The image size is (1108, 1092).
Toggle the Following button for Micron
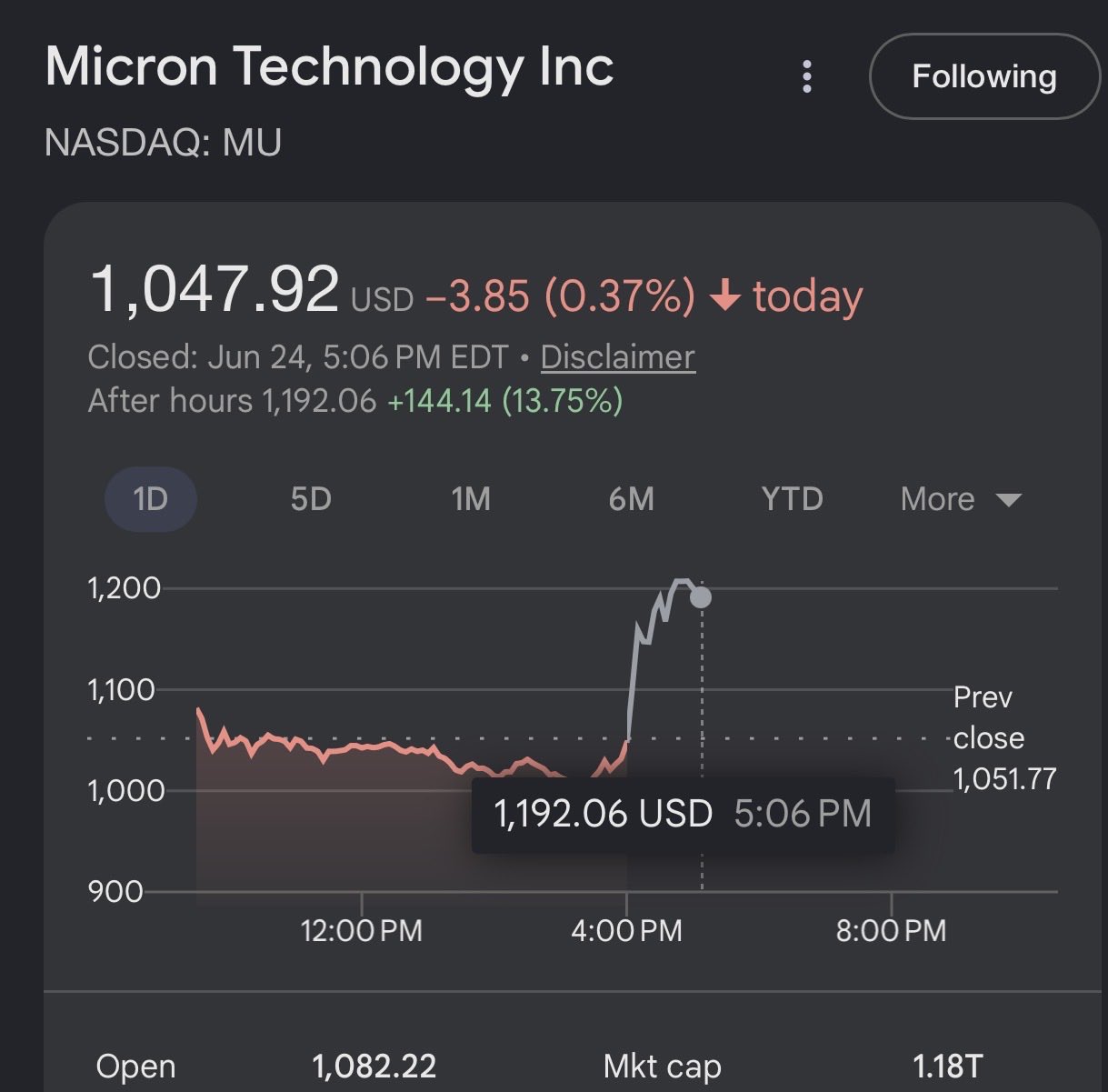click(984, 76)
